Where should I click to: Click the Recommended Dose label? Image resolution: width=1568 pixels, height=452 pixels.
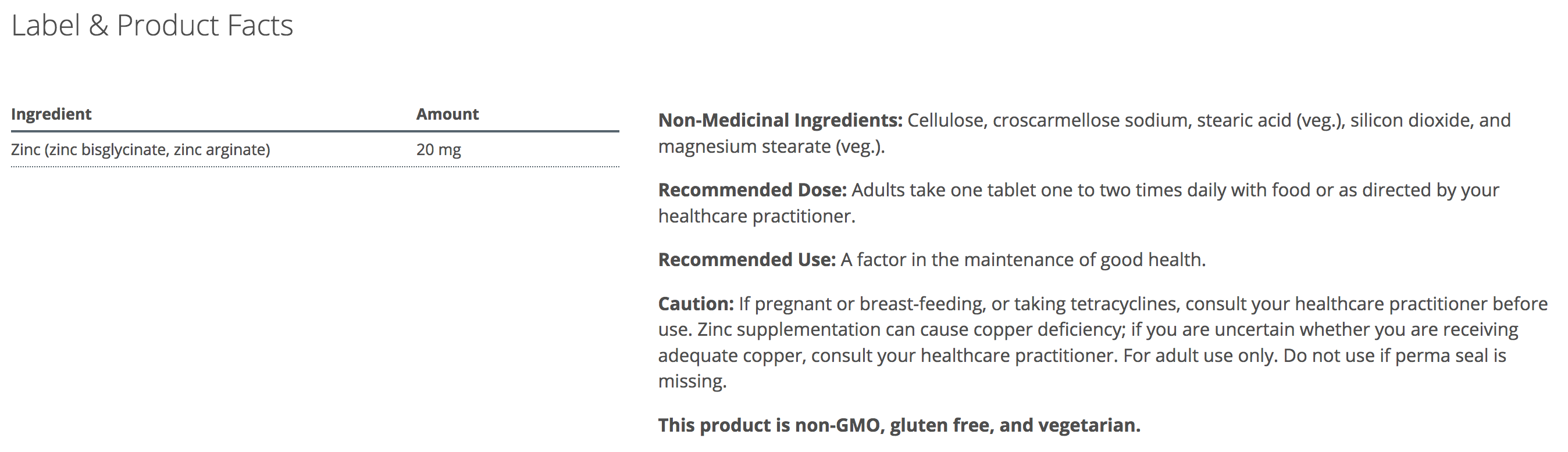click(x=752, y=191)
